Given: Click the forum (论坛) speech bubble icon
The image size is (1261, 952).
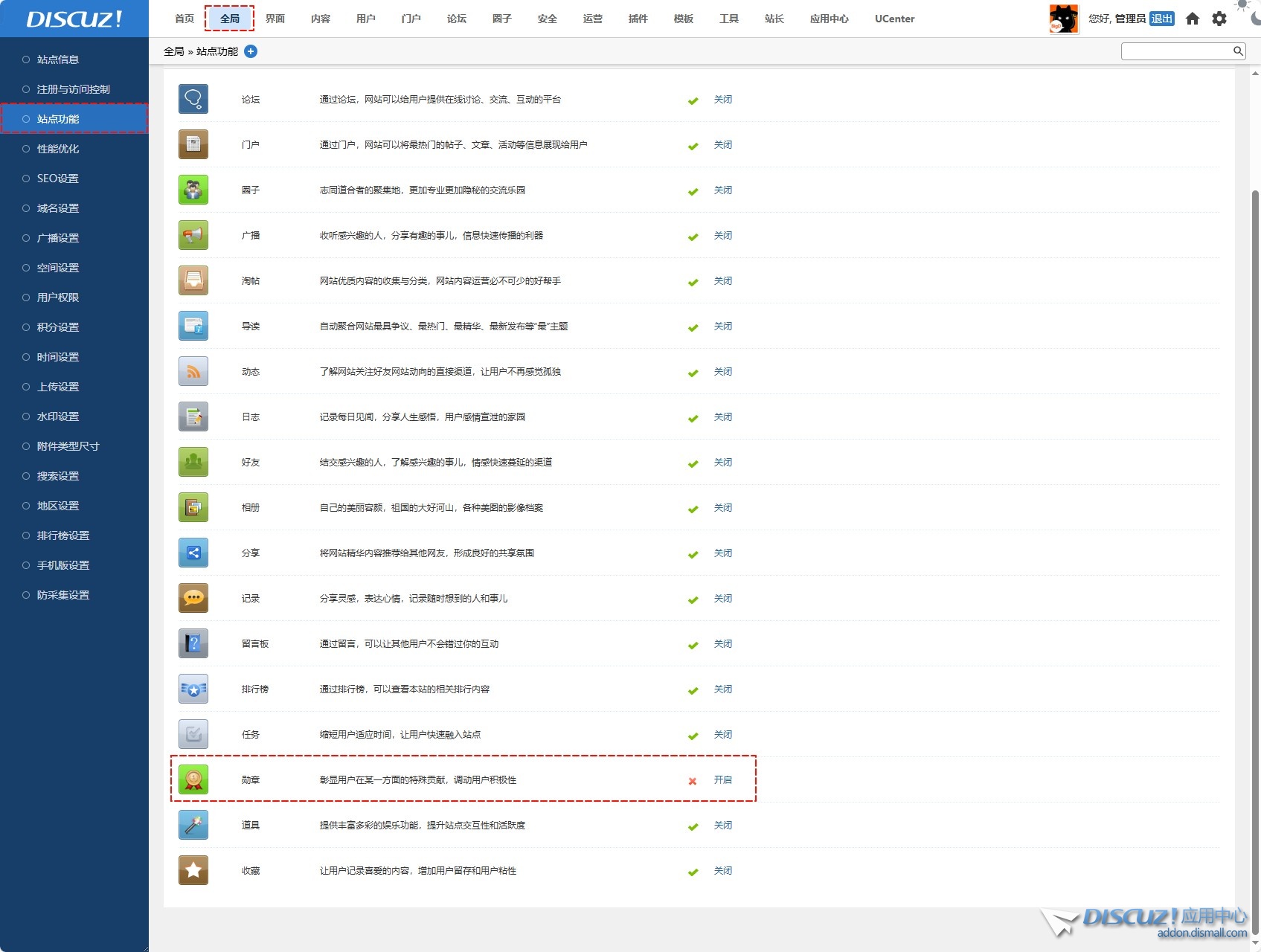Looking at the screenshot, I should point(193,99).
